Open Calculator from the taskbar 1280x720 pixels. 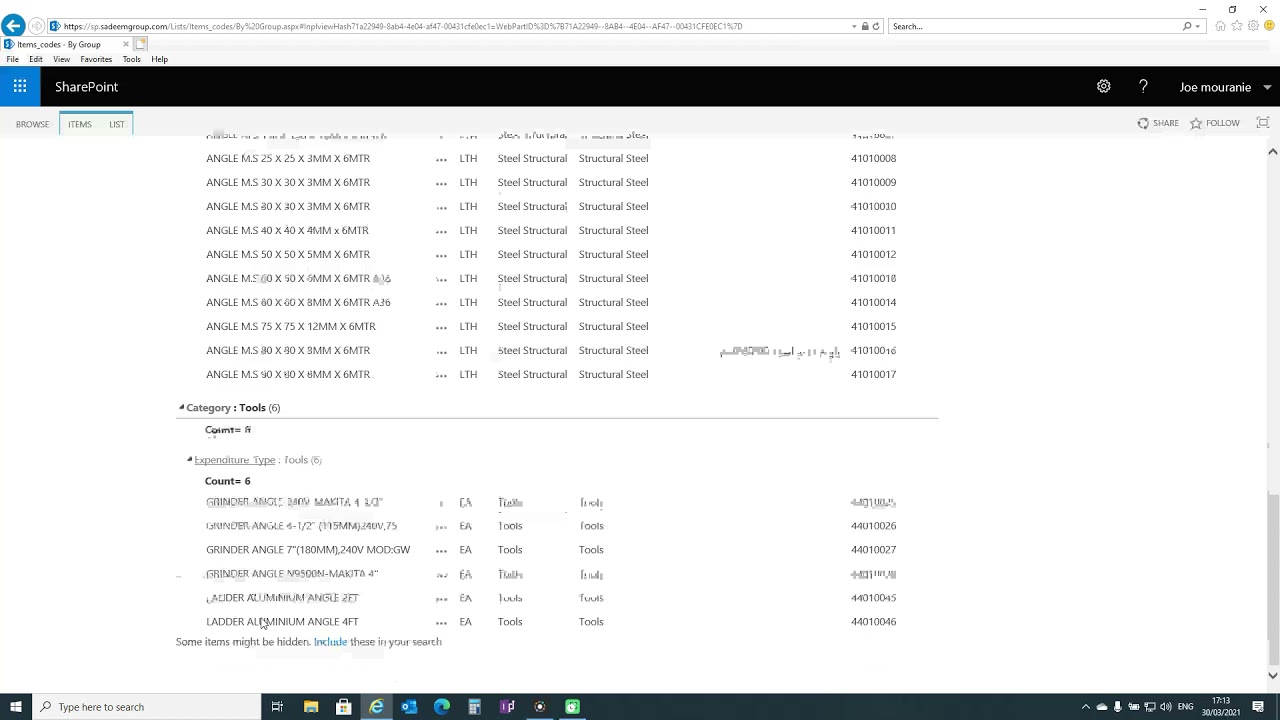pyautogui.click(x=474, y=707)
